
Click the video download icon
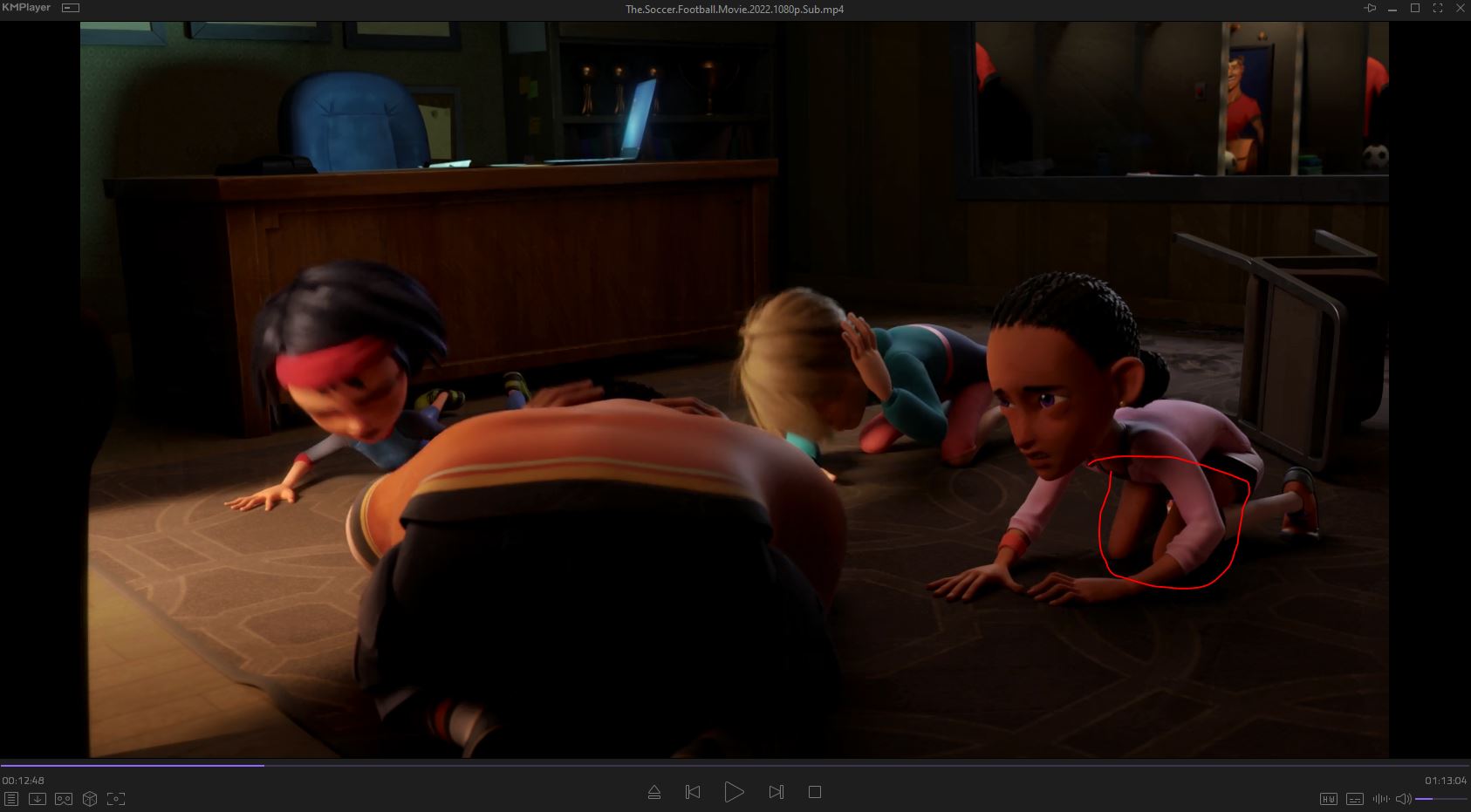pos(38,798)
